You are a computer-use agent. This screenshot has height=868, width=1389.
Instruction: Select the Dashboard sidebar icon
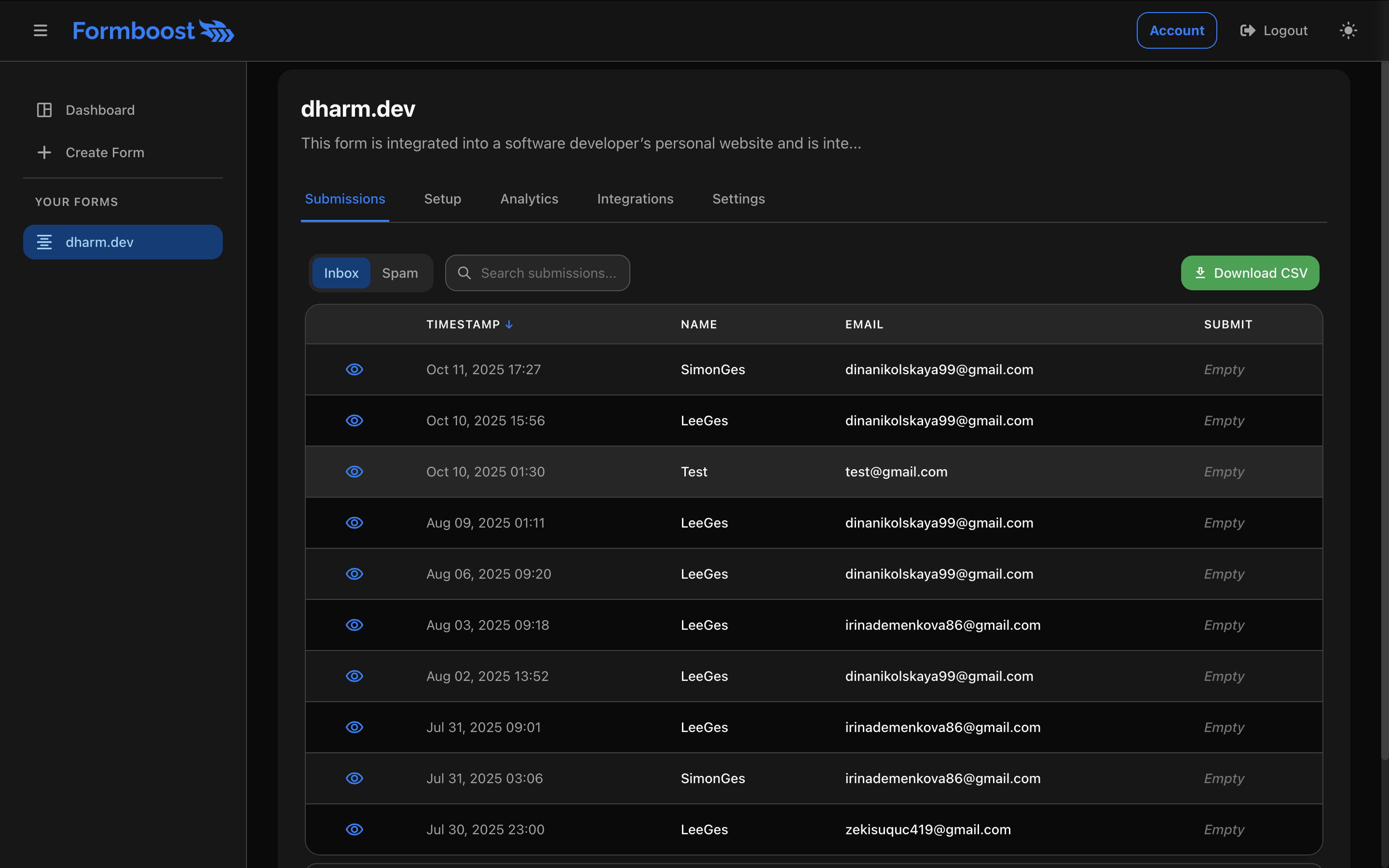(x=44, y=109)
